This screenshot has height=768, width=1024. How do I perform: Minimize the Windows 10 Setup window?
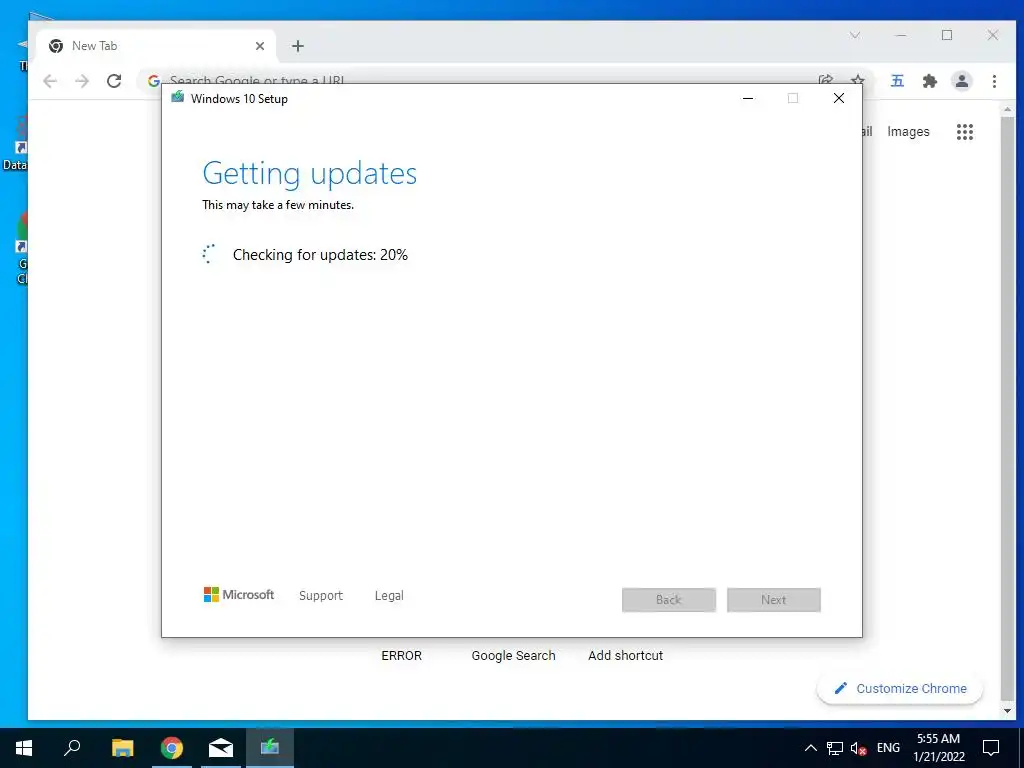click(748, 98)
